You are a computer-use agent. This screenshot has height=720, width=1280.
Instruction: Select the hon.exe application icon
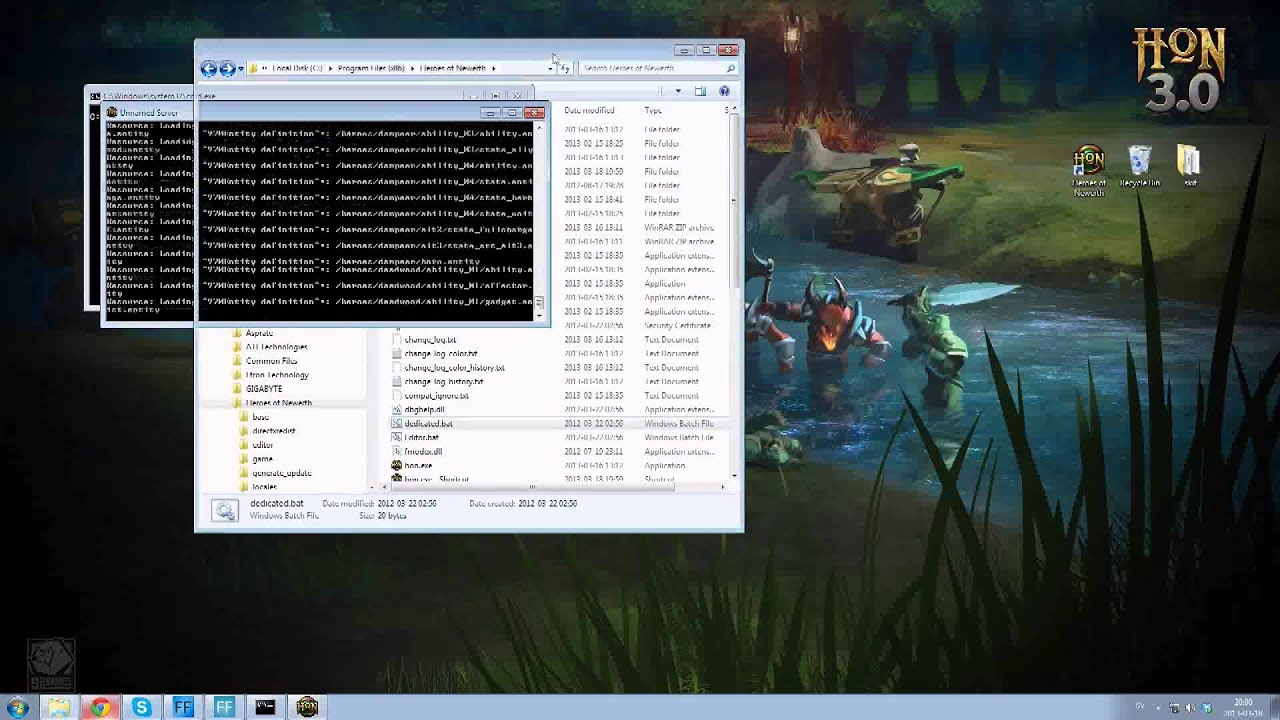[x=397, y=466]
